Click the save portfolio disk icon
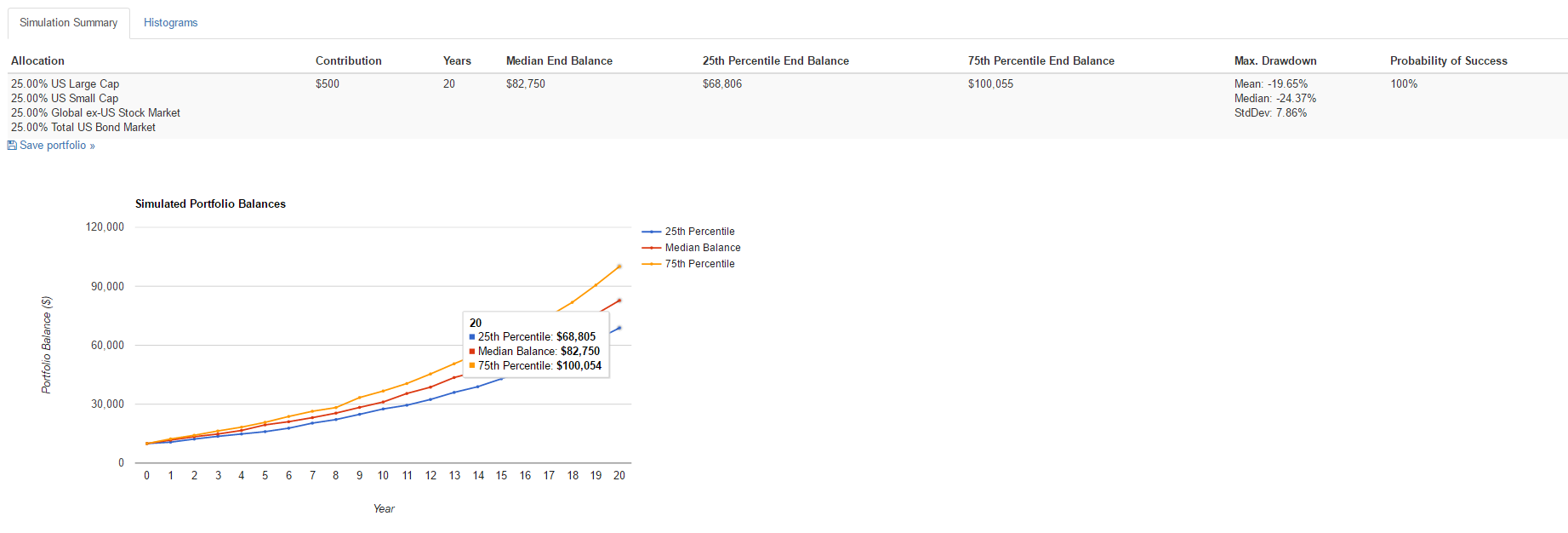Viewport: 1568px width, 533px height. point(12,146)
